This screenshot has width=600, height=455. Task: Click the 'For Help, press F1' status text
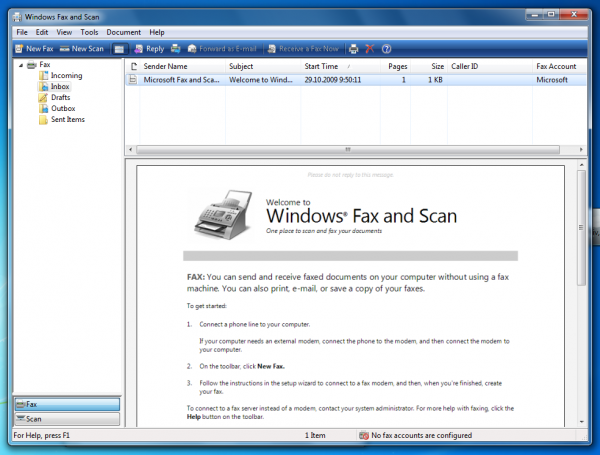(42, 435)
